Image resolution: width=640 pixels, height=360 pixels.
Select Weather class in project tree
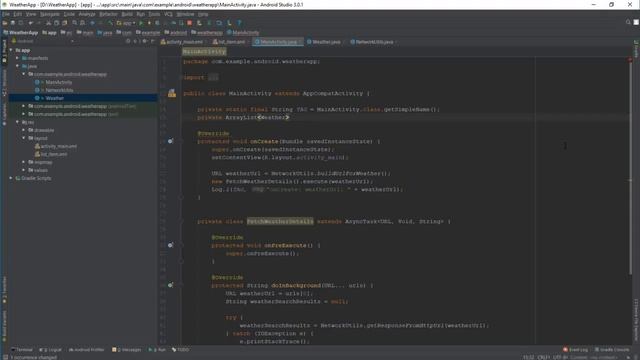click(55, 98)
